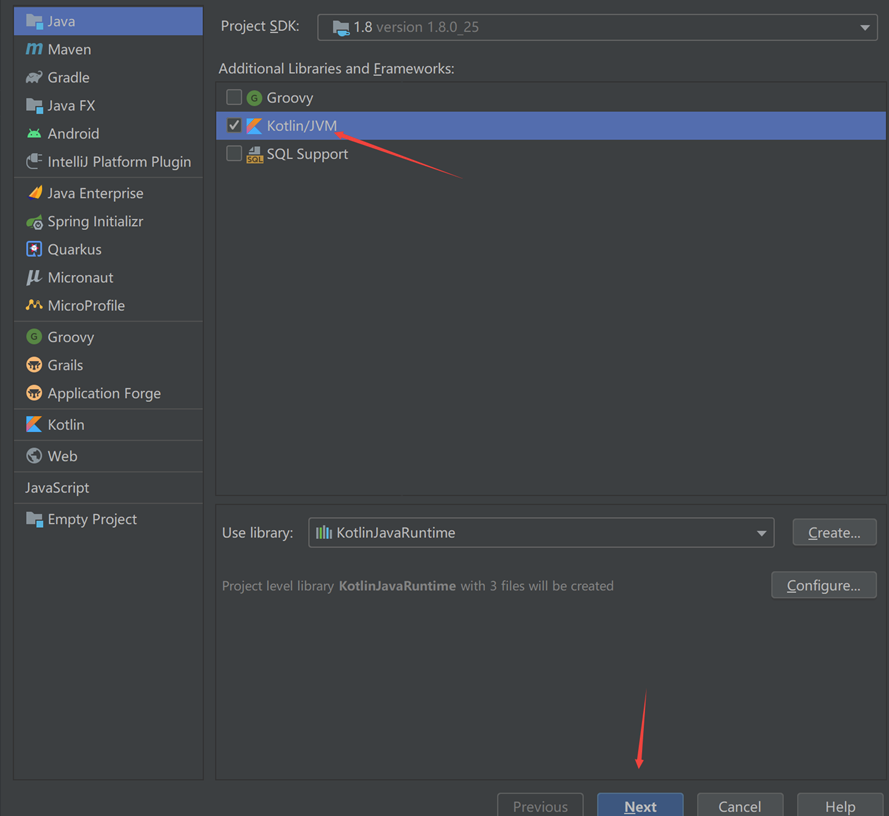
Task: Click the Create... library button
Action: pos(835,532)
